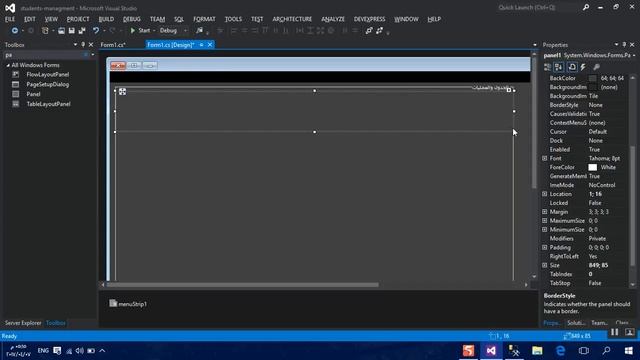The image size is (640, 360).
Task: Select the Dock property row
Action: point(586,140)
